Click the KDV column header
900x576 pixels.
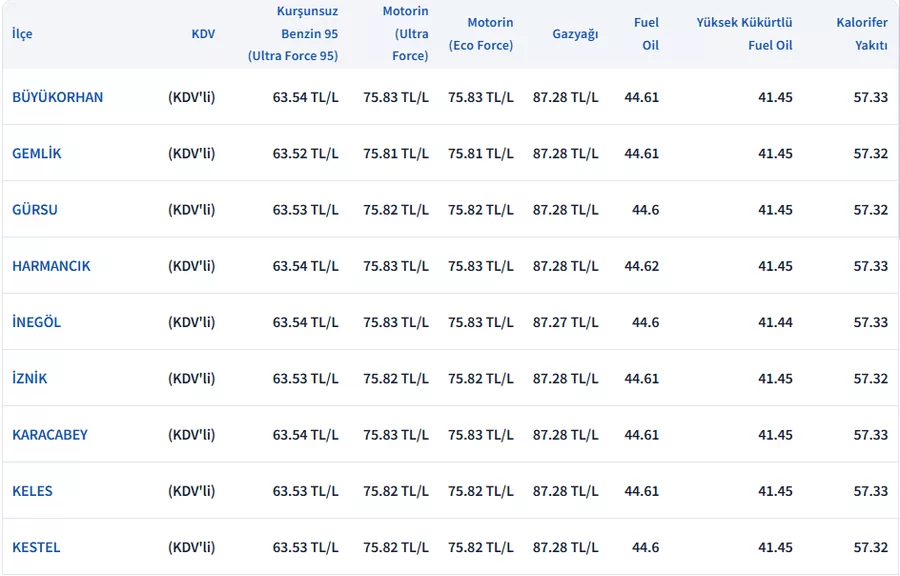(203, 34)
